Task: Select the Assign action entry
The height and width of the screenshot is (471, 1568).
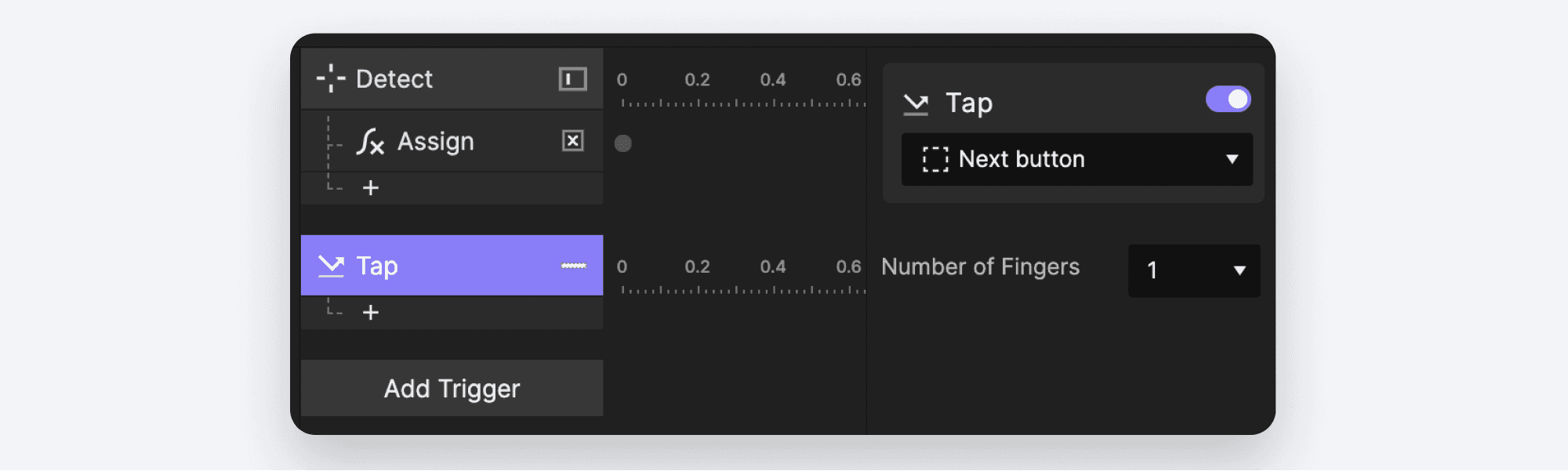Action: point(436,142)
